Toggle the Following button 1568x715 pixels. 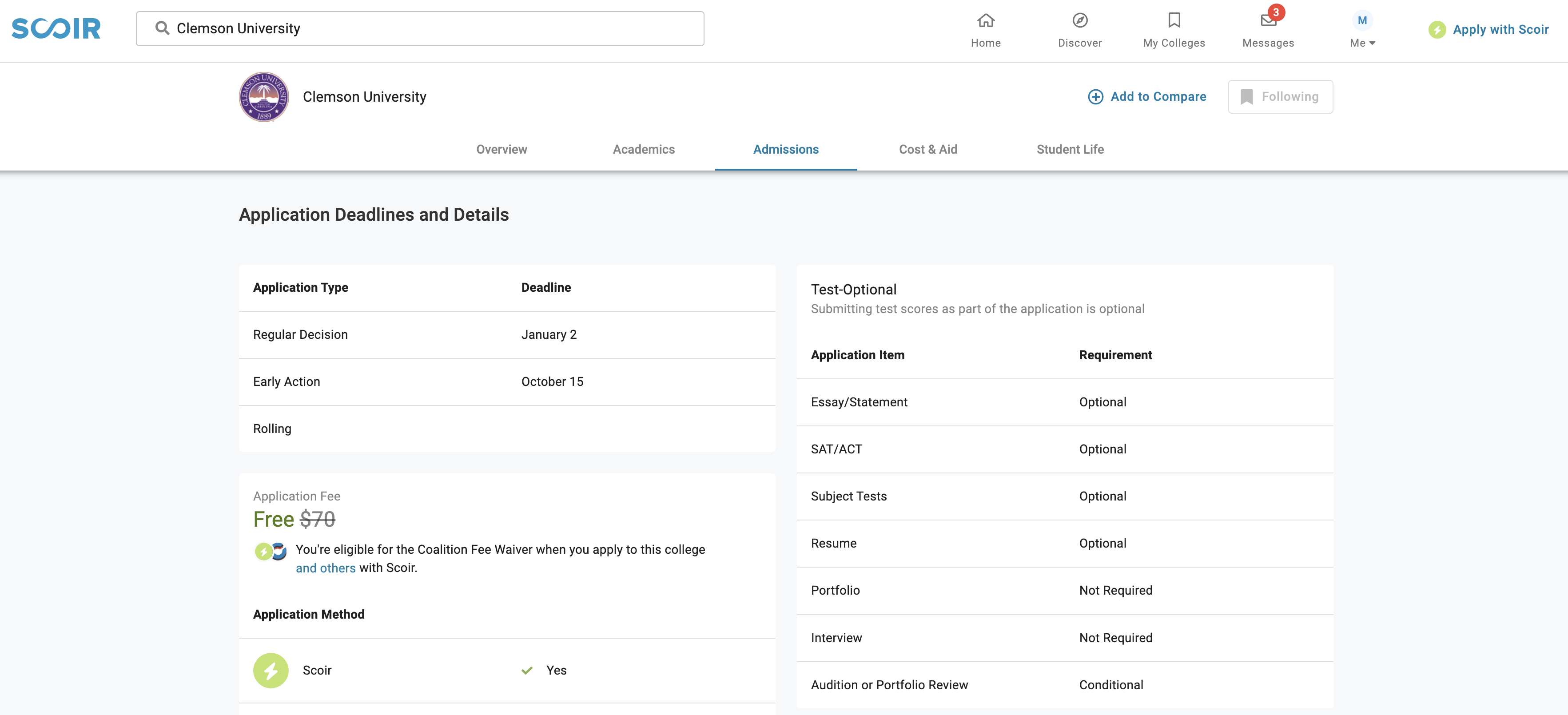1280,97
